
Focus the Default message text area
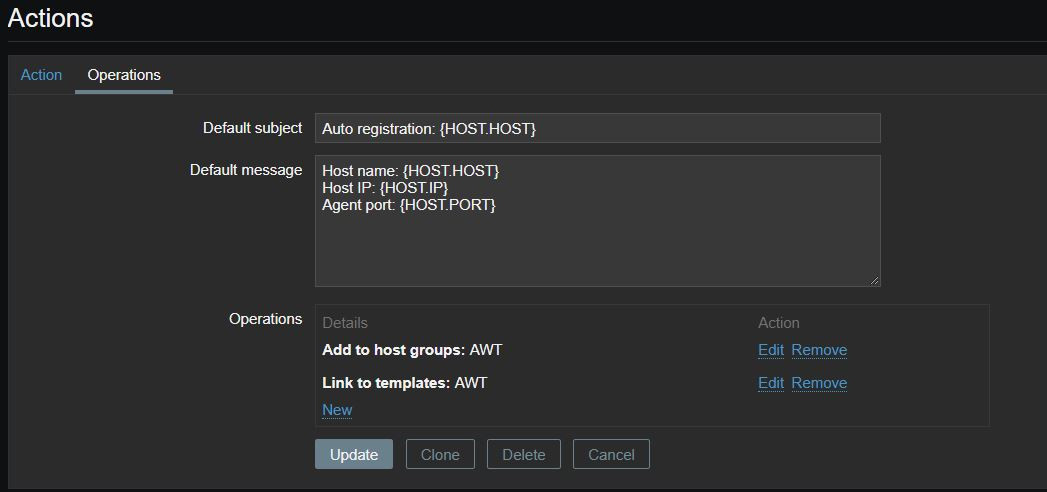[x=598, y=221]
